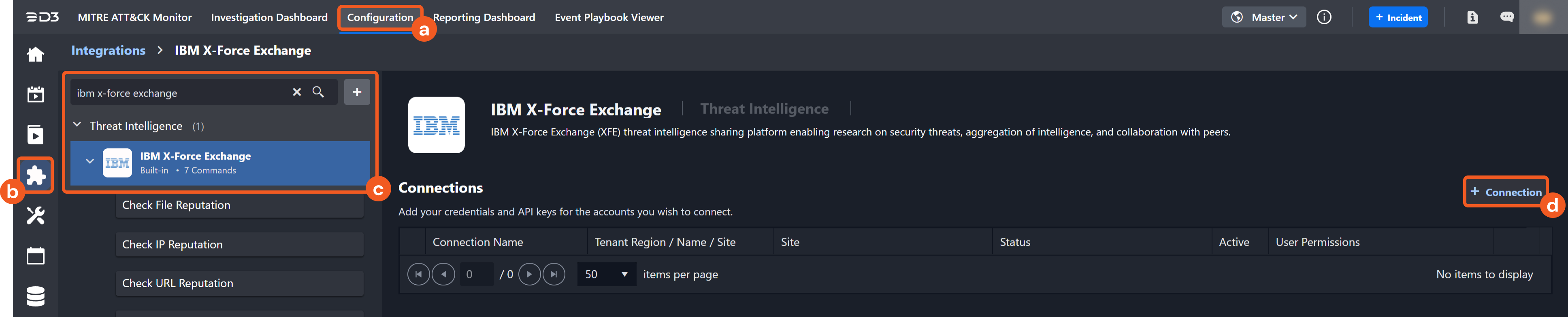The height and width of the screenshot is (317, 1568).
Task: Switch to Investigation Dashboard tab
Action: [269, 18]
